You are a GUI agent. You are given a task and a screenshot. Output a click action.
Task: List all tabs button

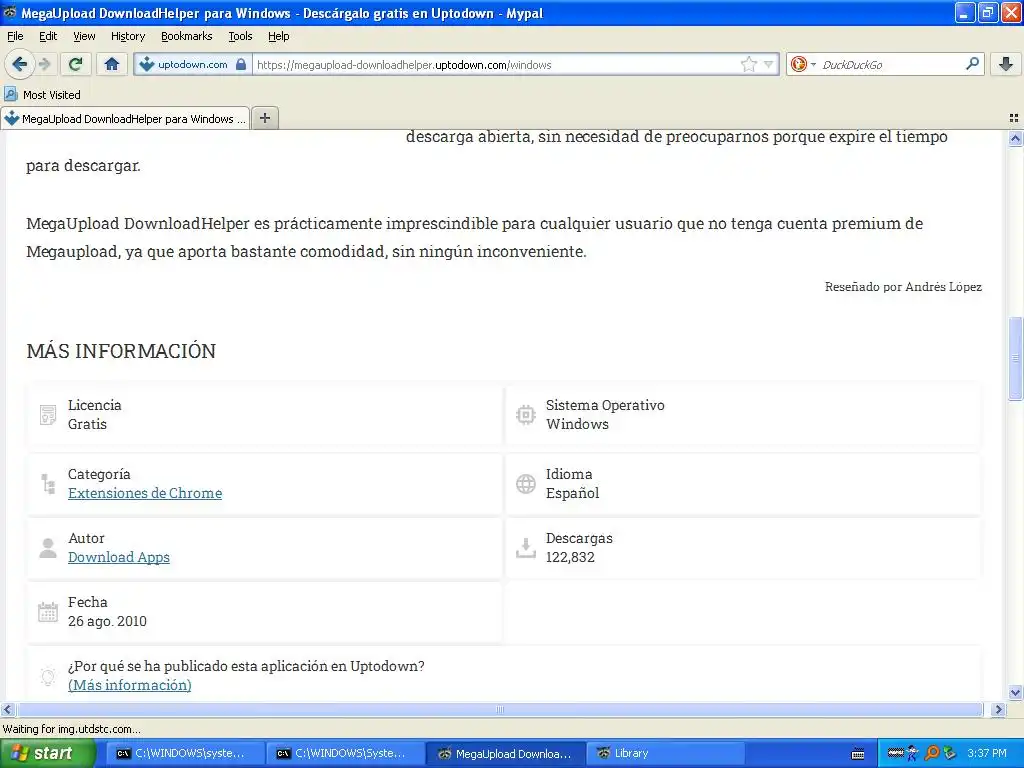1014,118
